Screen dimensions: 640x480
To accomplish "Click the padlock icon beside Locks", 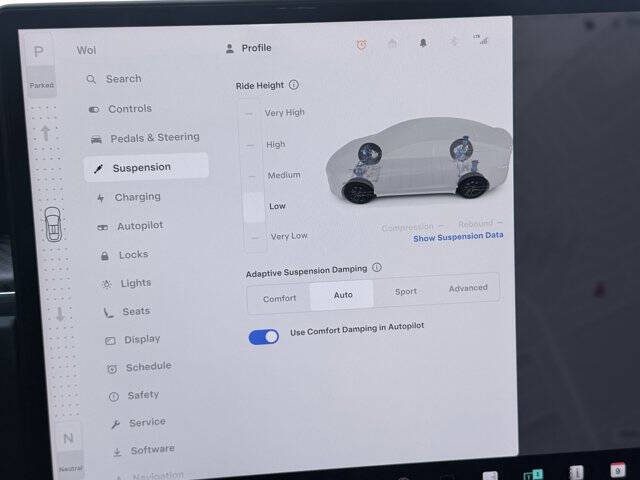I will [x=104, y=256].
